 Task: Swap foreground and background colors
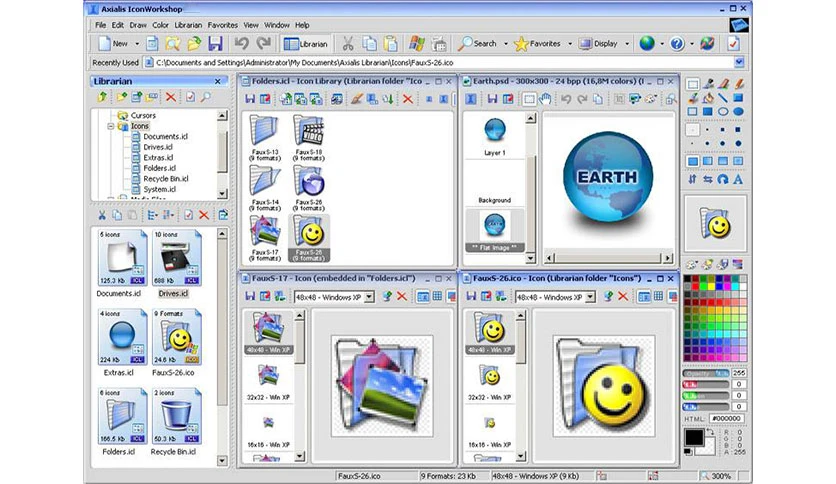[710, 433]
